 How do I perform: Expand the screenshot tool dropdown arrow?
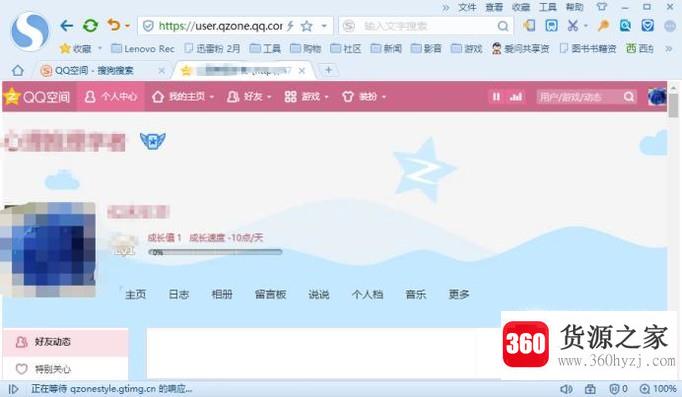point(585,26)
